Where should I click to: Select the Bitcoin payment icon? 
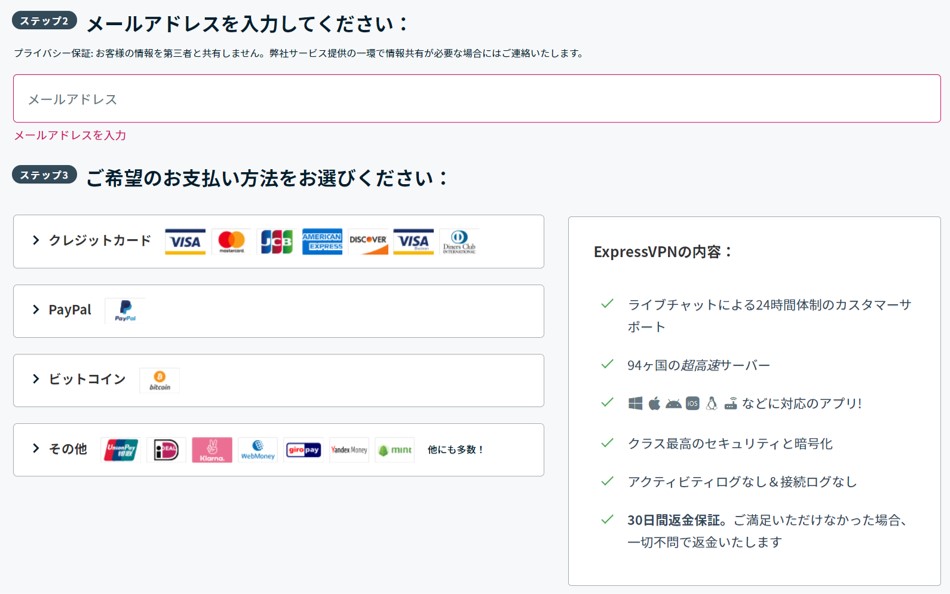pyautogui.click(x=160, y=380)
